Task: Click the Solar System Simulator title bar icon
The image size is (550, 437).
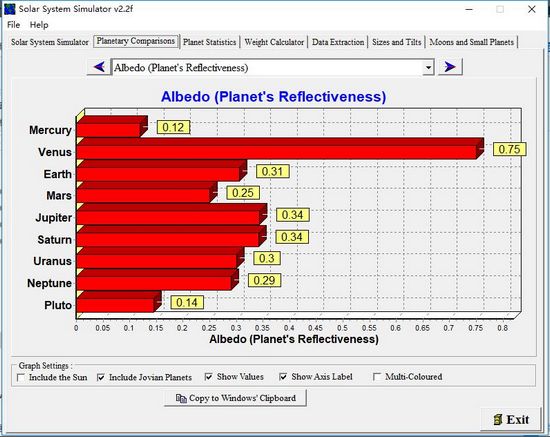Action: point(9,9)
